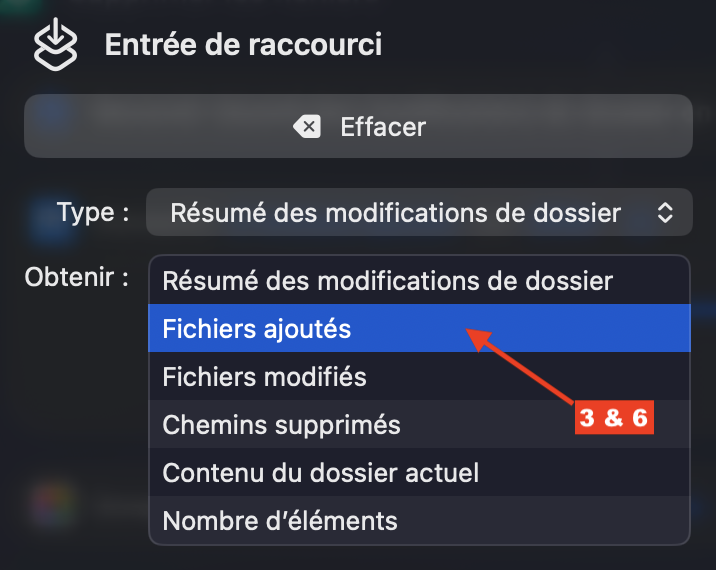Click the backspace icon beside Effacer
The image size is (716, 570).
pyautogui.click(x=308, y=127)
